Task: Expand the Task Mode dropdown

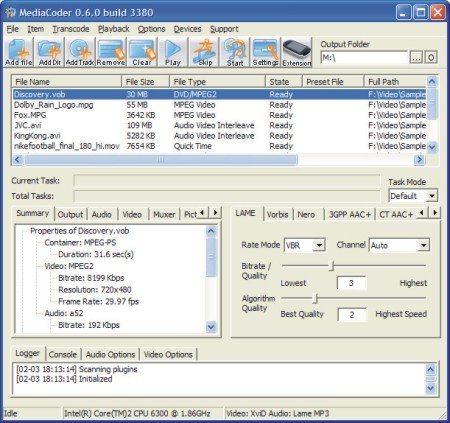Action: click(432, 196)
